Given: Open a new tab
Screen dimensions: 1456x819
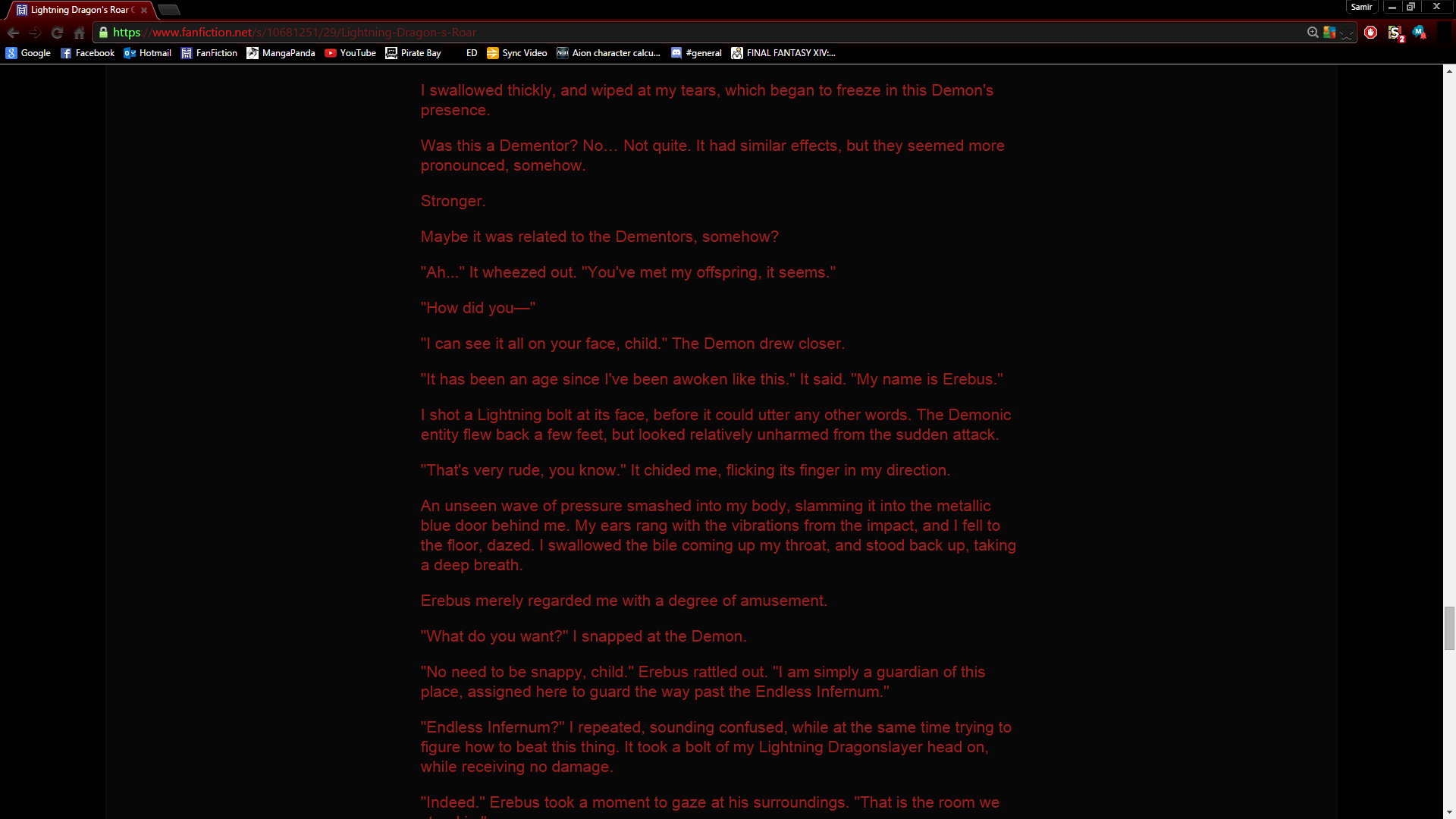Looking at the screenshot, I should (x=169, y=10).
